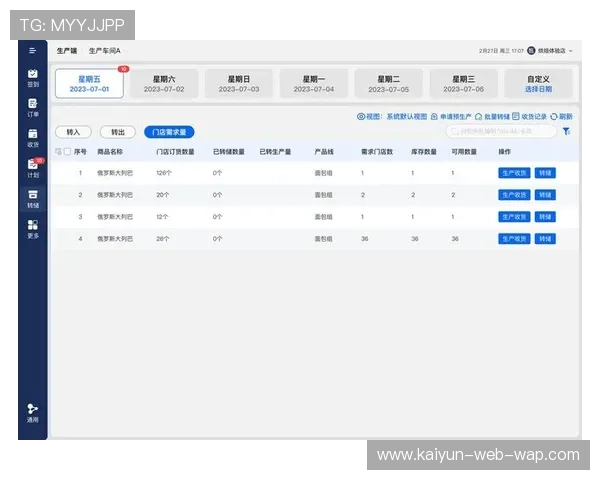Click the 需求门店数 column header
Image resolution: width=600 pixels, height=480 pixels.
point(377,152)
